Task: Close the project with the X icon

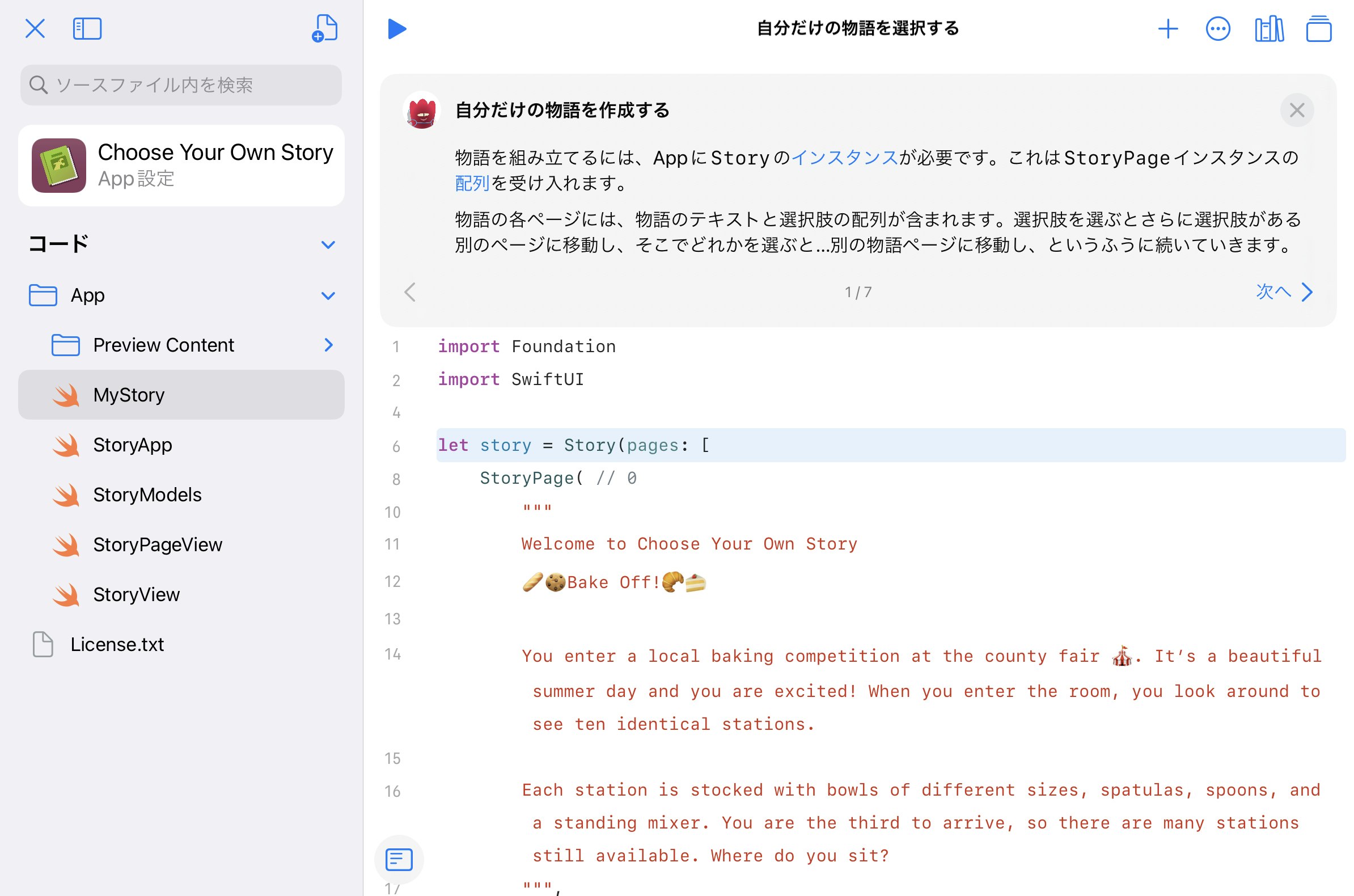Action: [x=35, y=28]
